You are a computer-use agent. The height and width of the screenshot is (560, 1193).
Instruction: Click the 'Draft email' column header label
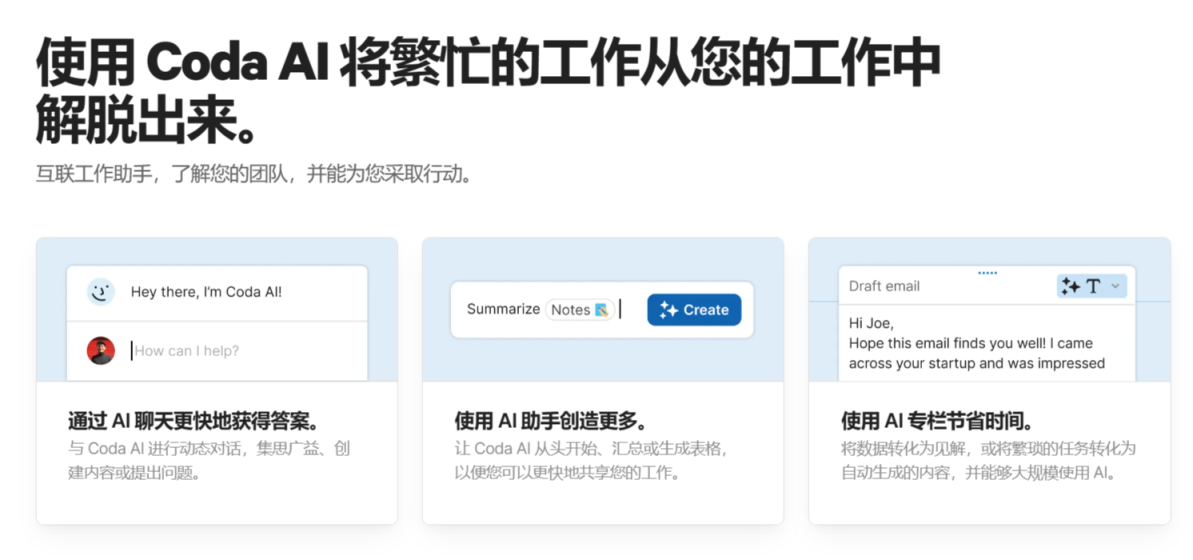(x=884, y=286)
